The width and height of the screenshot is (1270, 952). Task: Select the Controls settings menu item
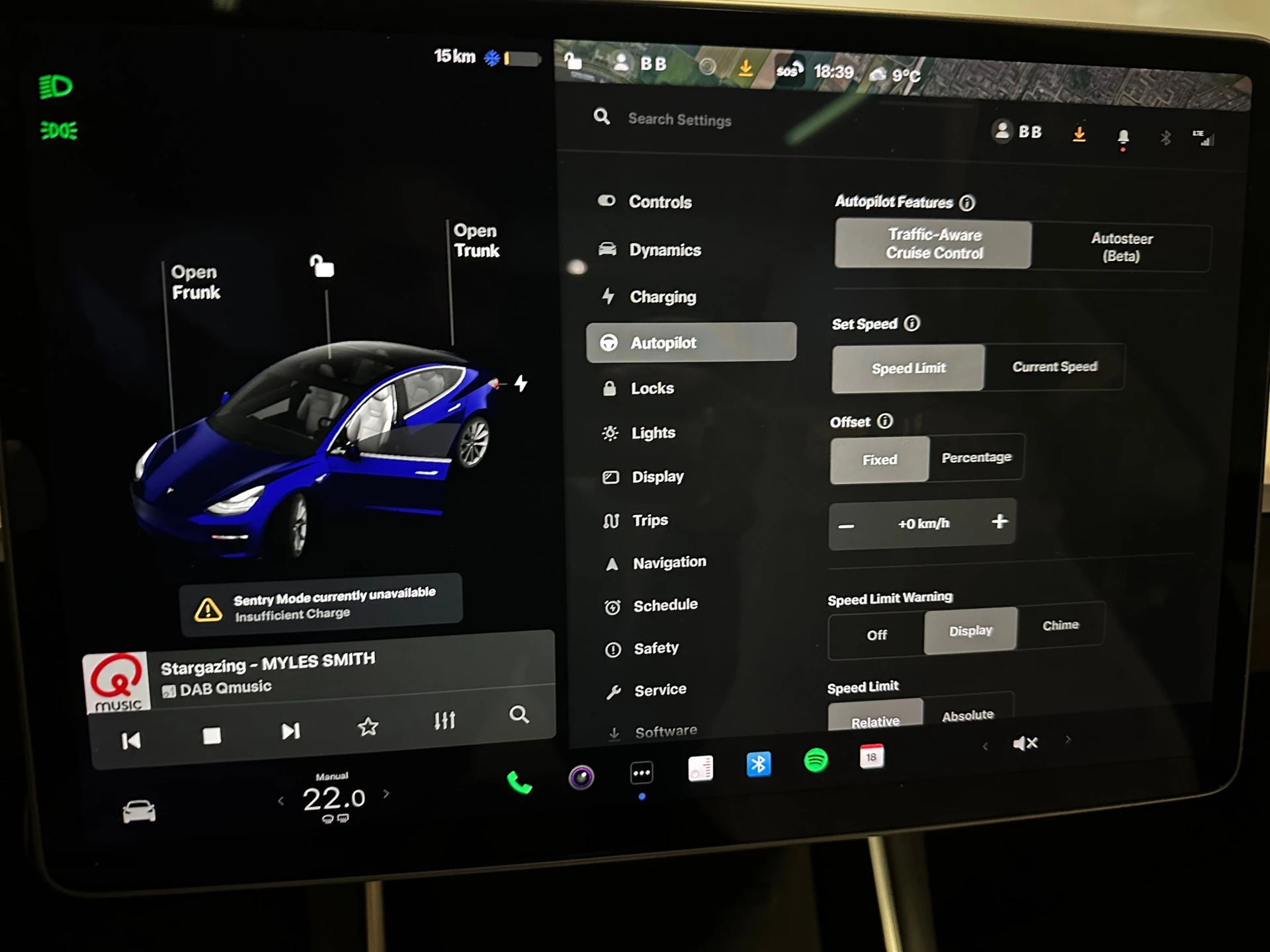pos(660,202)
